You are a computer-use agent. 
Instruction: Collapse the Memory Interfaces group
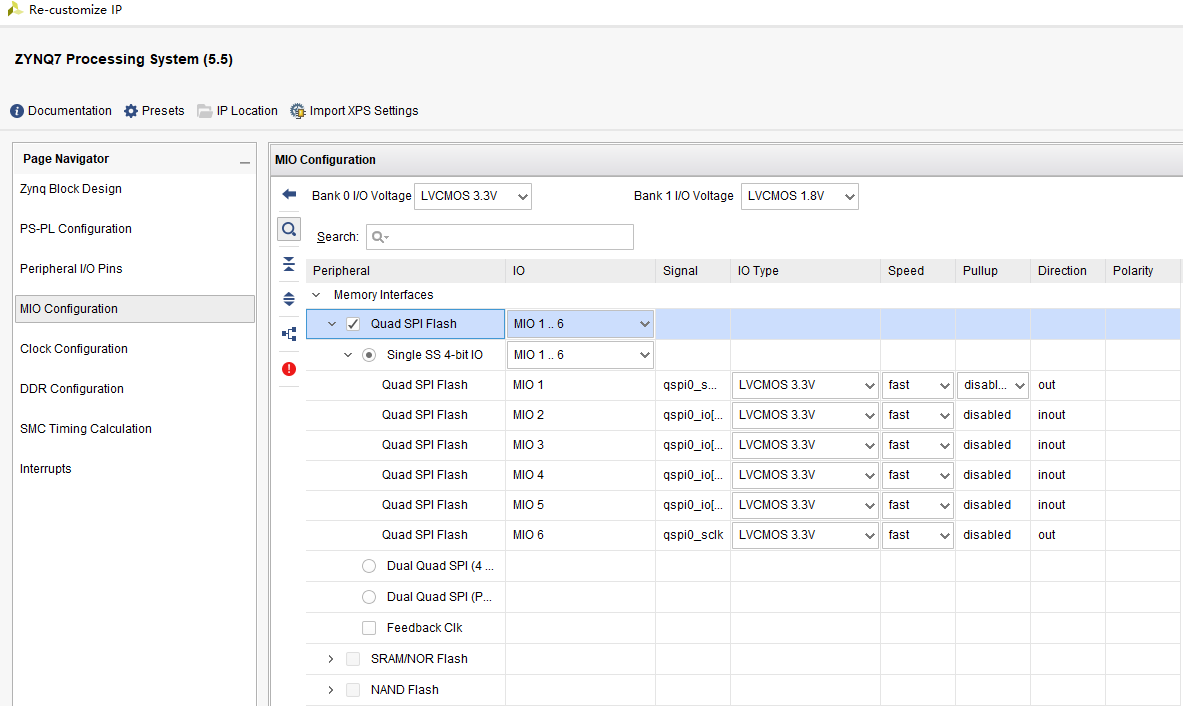pyautogui.click(x=316, y=295)
